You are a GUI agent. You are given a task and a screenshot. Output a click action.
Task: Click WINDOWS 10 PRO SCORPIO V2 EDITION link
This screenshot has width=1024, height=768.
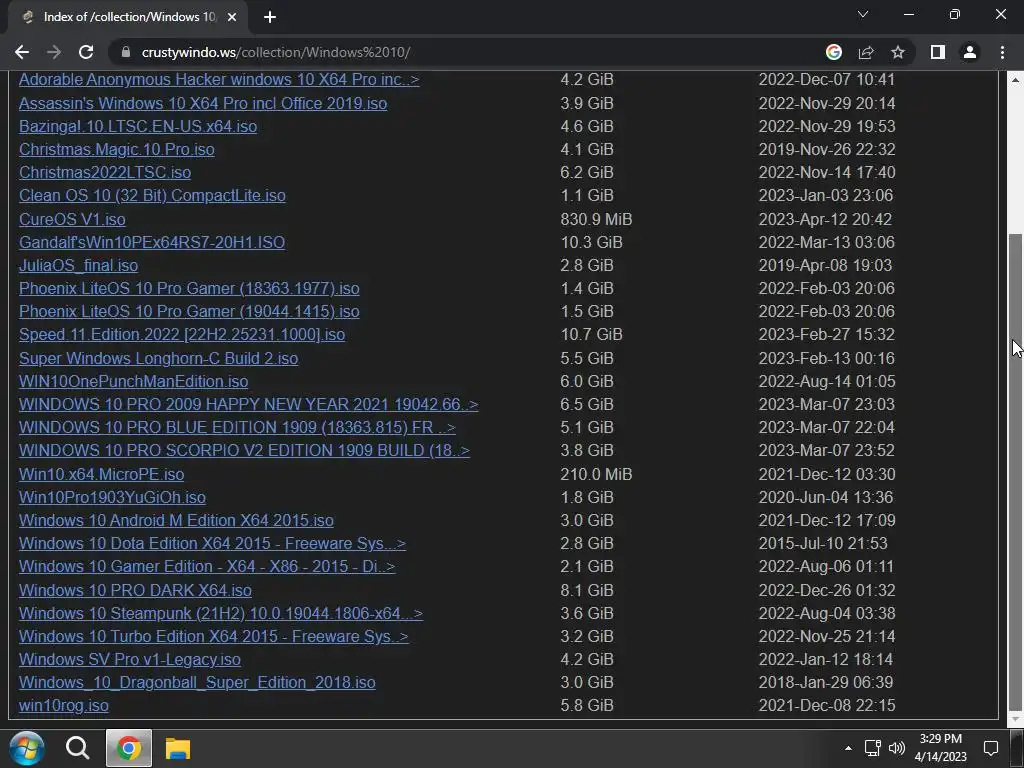[x=244, y=451]
